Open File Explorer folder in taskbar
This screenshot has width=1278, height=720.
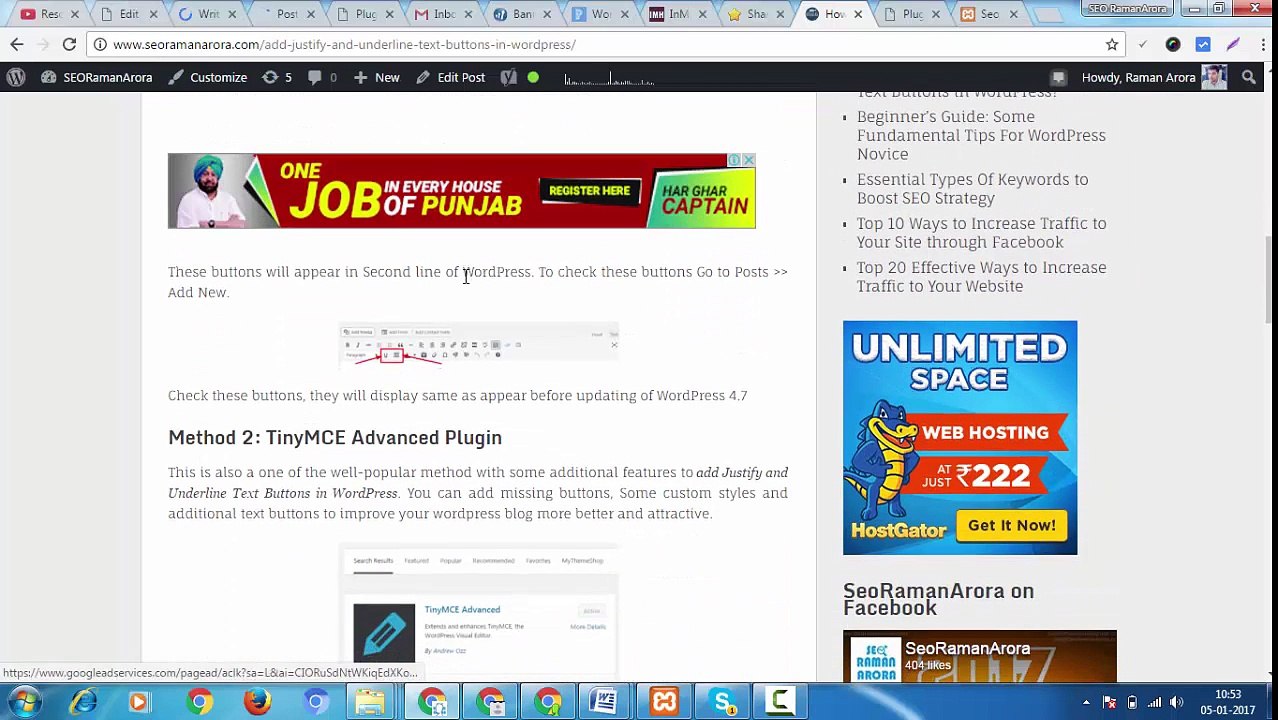[x=370, y=702]
